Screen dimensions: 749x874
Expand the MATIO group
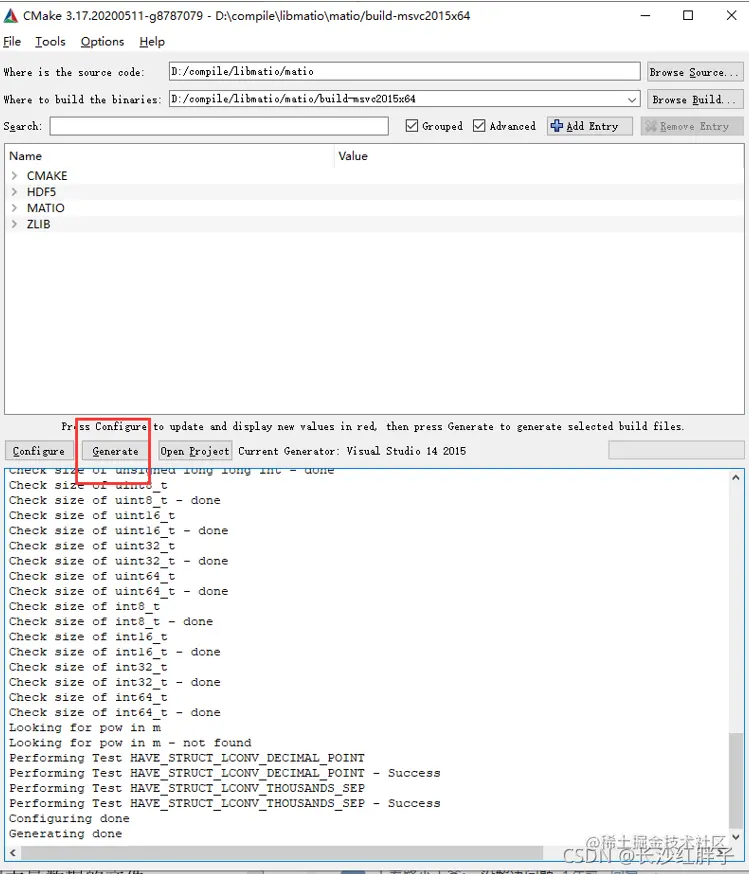click(x=14, y=208)
